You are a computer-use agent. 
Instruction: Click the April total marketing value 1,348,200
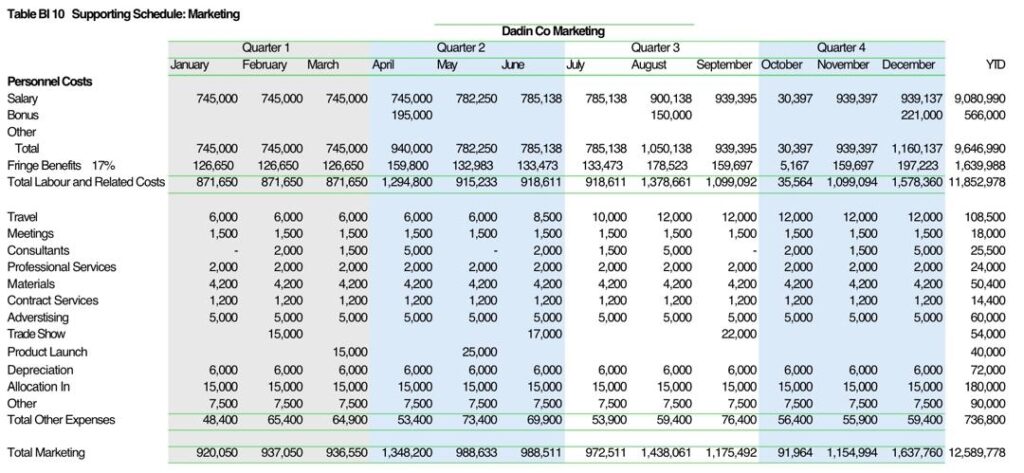pos(407,452)
